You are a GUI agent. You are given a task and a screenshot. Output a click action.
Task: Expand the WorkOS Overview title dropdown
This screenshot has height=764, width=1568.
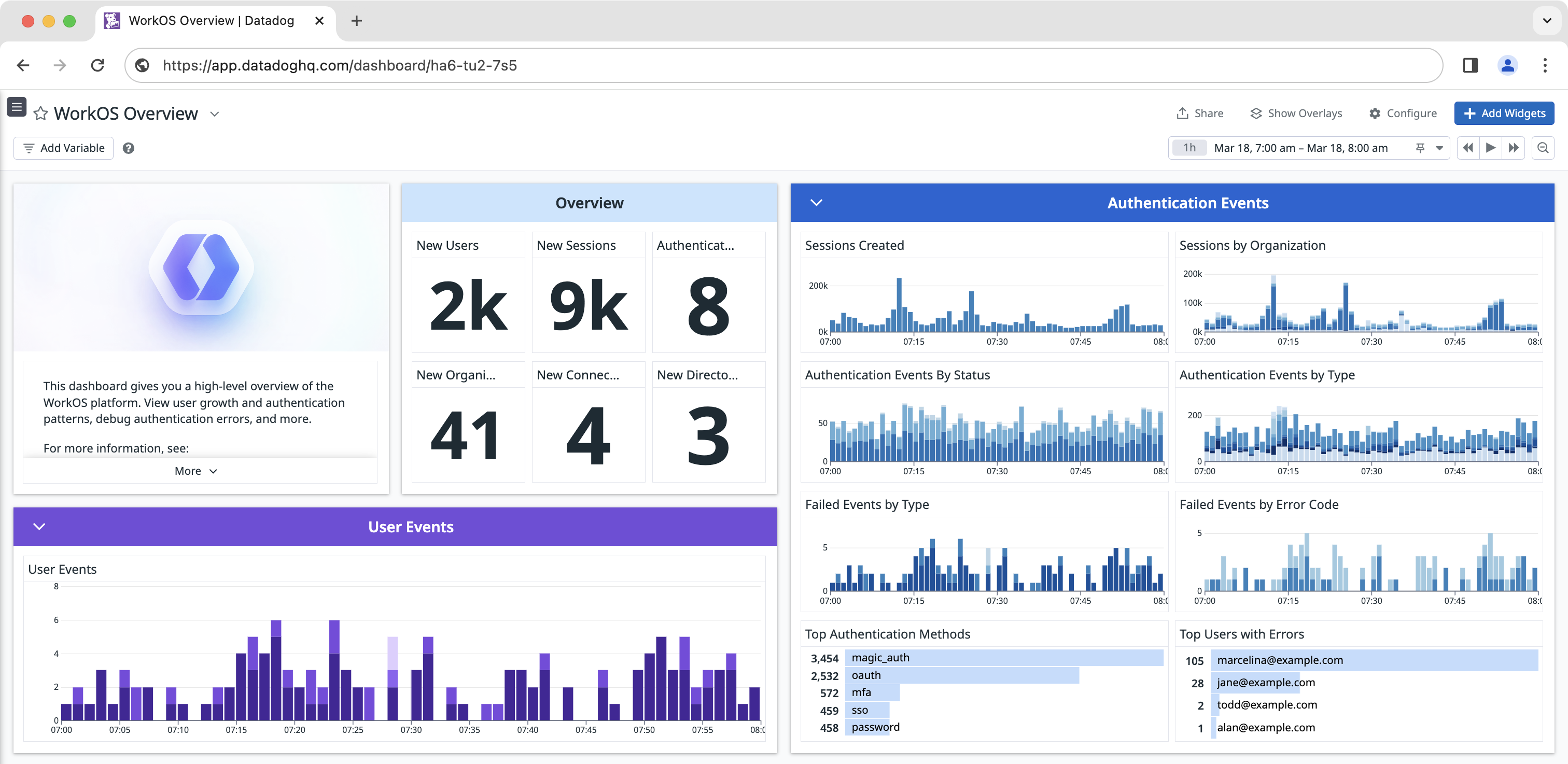[x=217, y=113]
